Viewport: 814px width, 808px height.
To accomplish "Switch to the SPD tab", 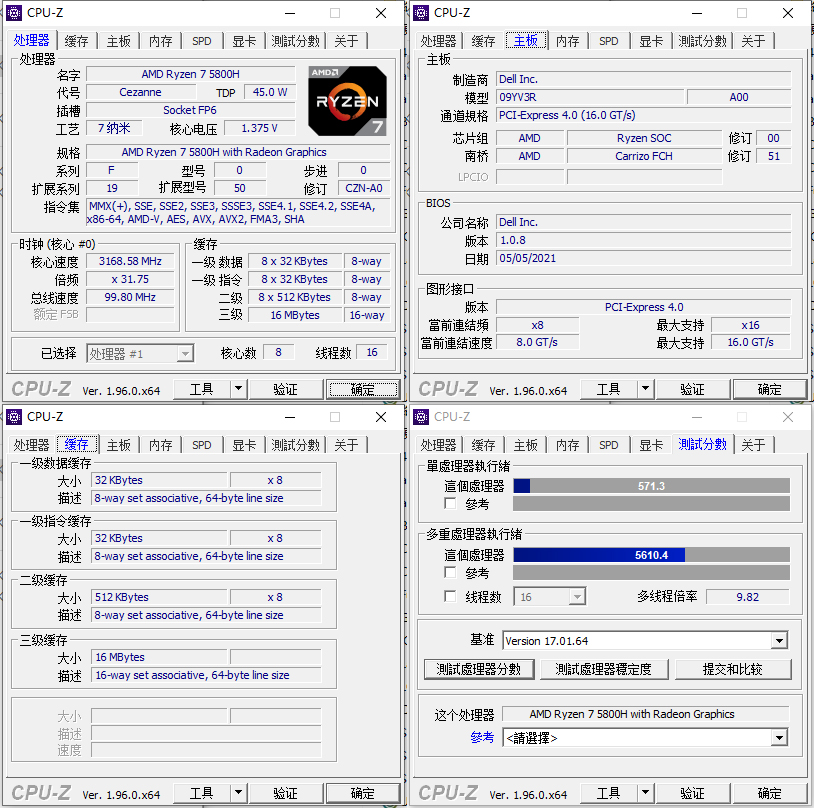I will (201, 41).
